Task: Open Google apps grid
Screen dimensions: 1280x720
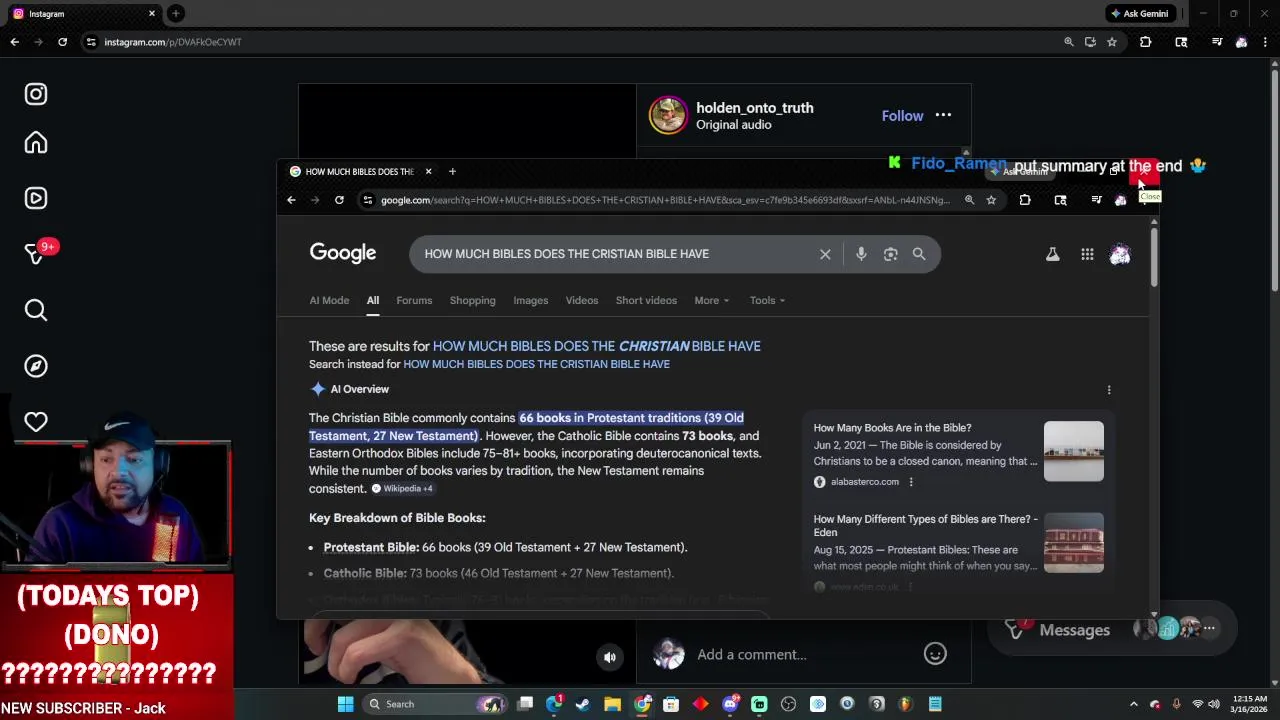Action: tap(1087, 255)
